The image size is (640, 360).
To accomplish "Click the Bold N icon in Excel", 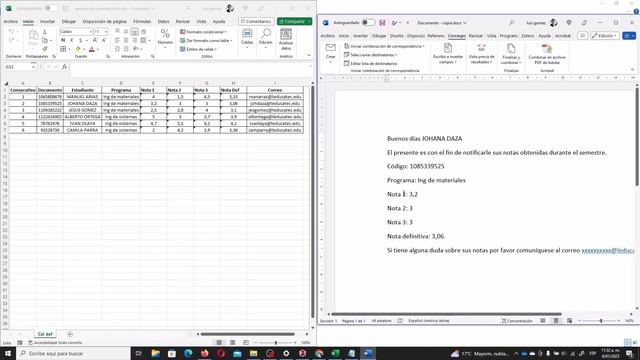I will click(x=63, y=40).
